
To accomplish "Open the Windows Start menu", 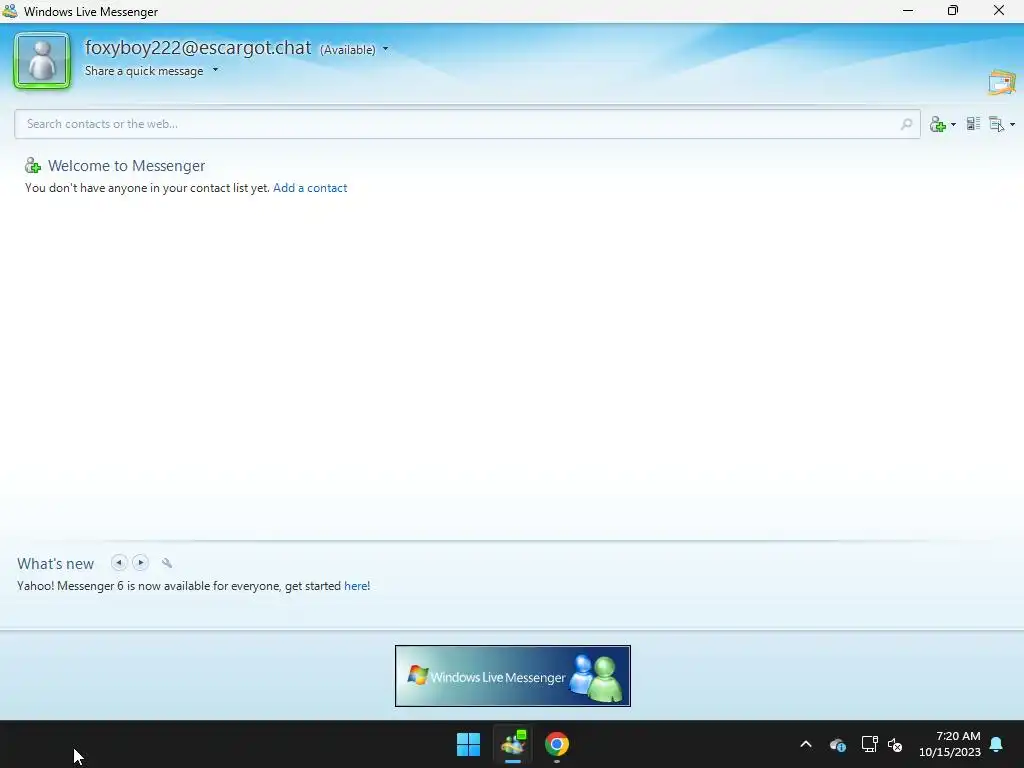I will tap(468, 744).
